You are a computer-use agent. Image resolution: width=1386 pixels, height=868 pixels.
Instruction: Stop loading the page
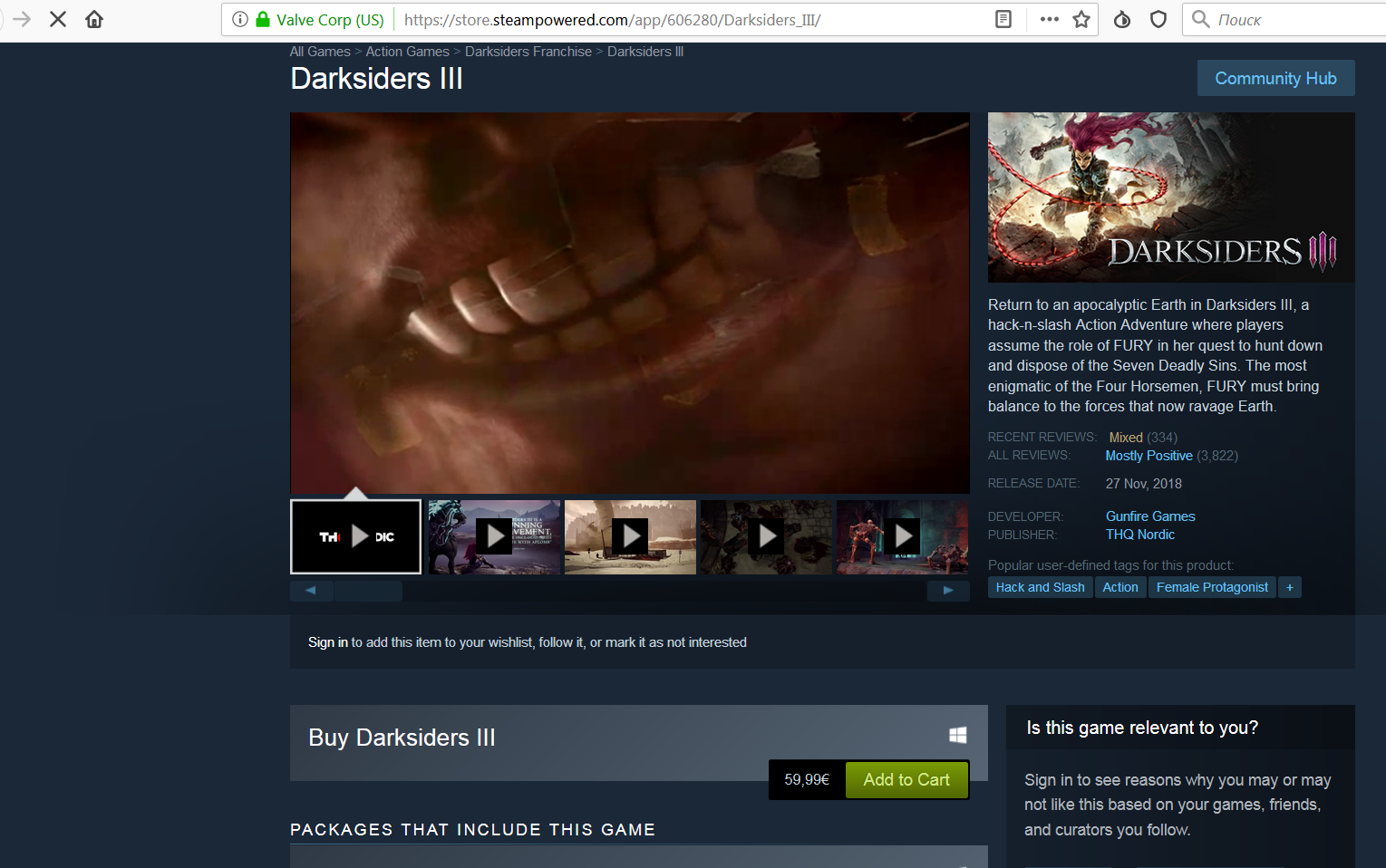coord(58,19)
